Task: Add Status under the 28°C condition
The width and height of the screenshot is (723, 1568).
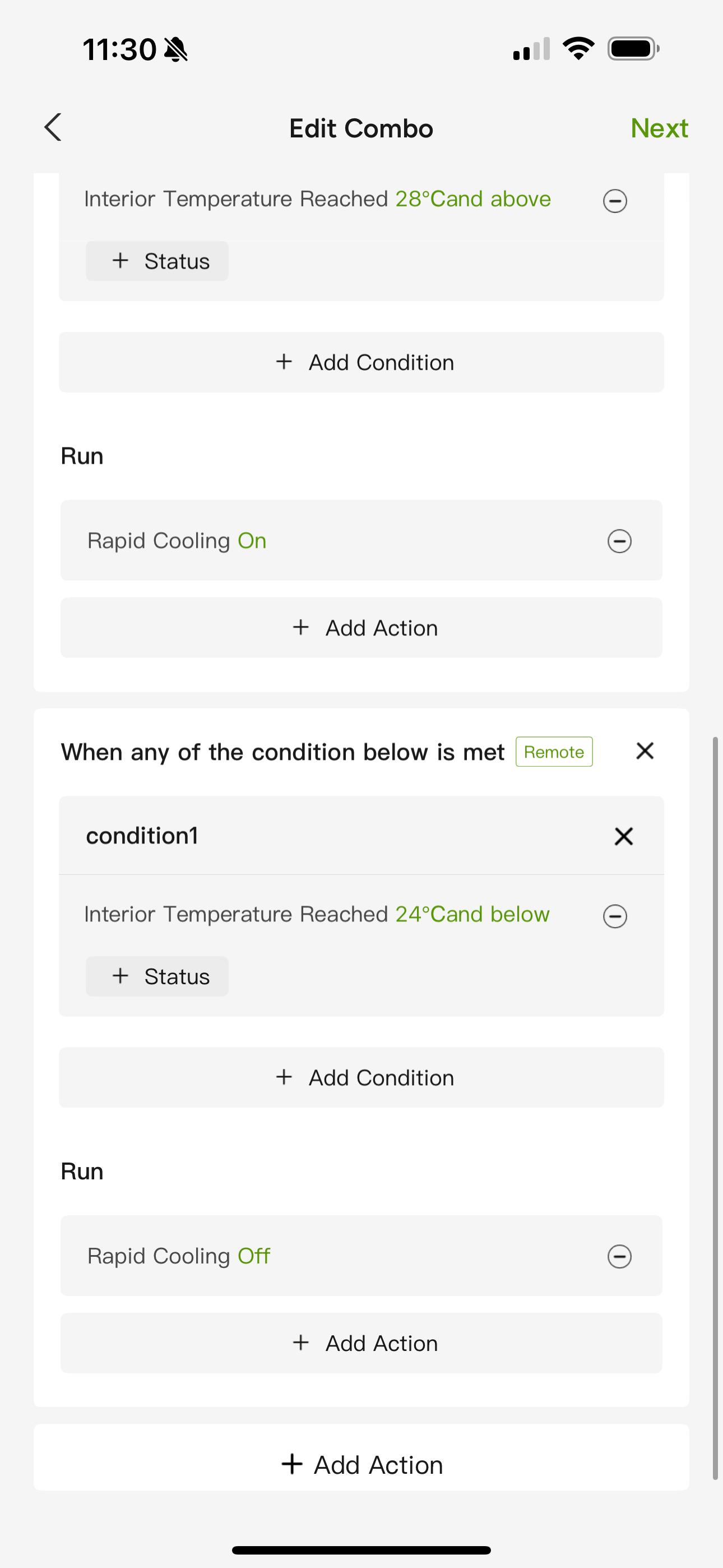Action: [x=157, y=261]
